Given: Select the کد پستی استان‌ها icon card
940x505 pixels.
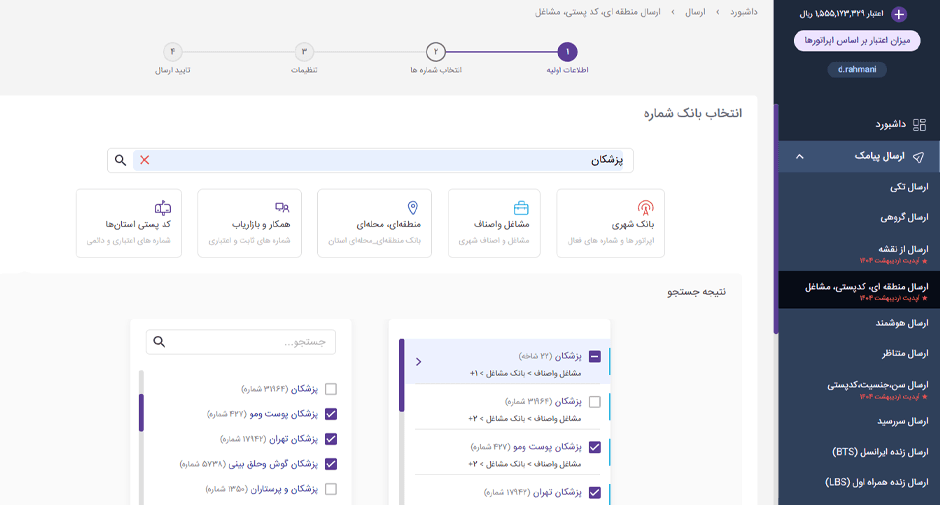Looking at the screenshot, I should pyautogui.click(x=163, y=208).
